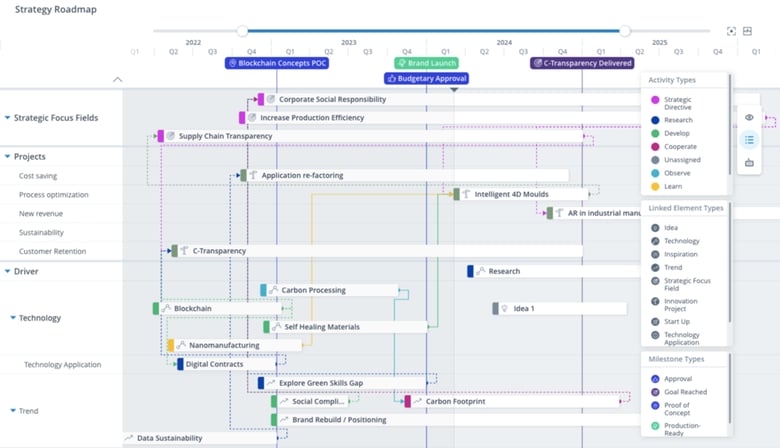
Task: Select the C-Transparency Delivered milestone
Action: (x=582, y=63)
